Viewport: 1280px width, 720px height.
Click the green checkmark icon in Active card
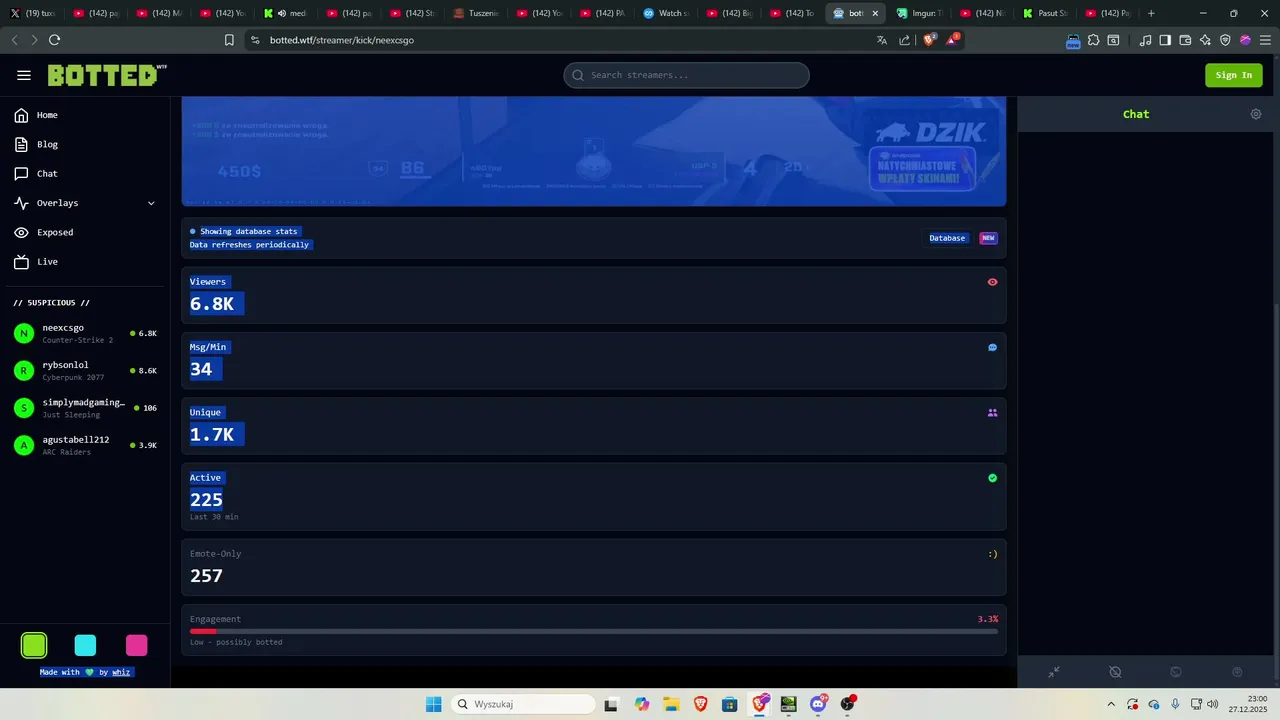992,478
